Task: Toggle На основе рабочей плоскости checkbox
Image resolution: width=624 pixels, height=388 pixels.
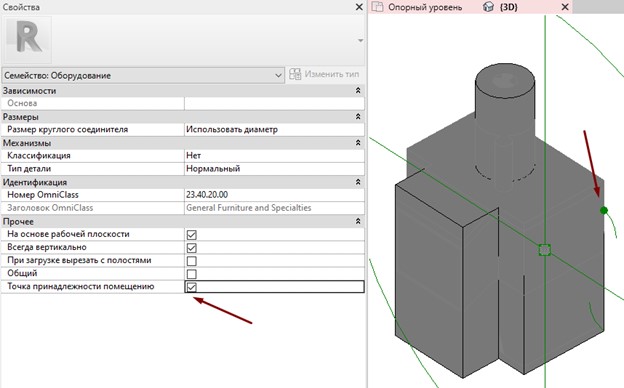Action: (x=191, y=235)
